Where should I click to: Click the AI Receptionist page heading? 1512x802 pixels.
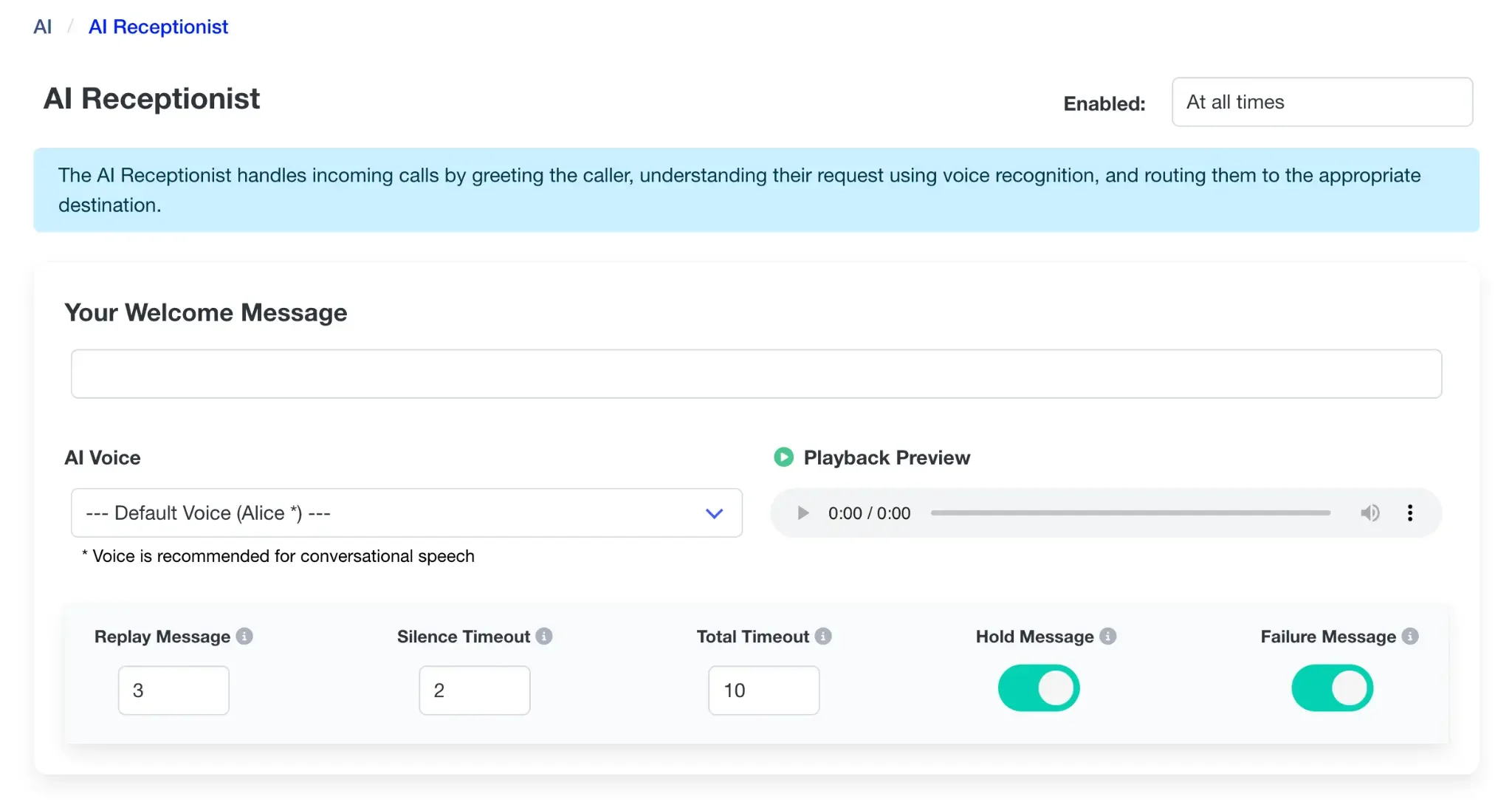click(151, 98)
